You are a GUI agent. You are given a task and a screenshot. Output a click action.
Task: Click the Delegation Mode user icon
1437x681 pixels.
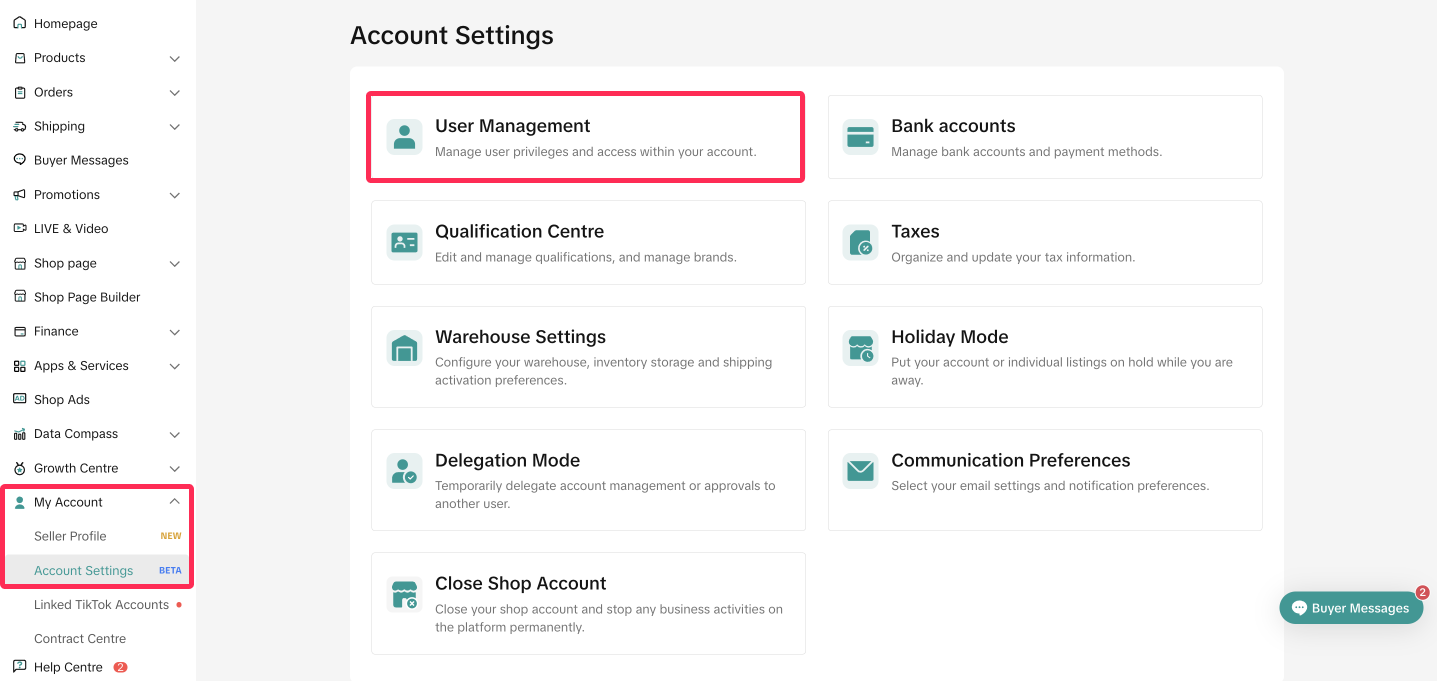[x=404, y=471]
